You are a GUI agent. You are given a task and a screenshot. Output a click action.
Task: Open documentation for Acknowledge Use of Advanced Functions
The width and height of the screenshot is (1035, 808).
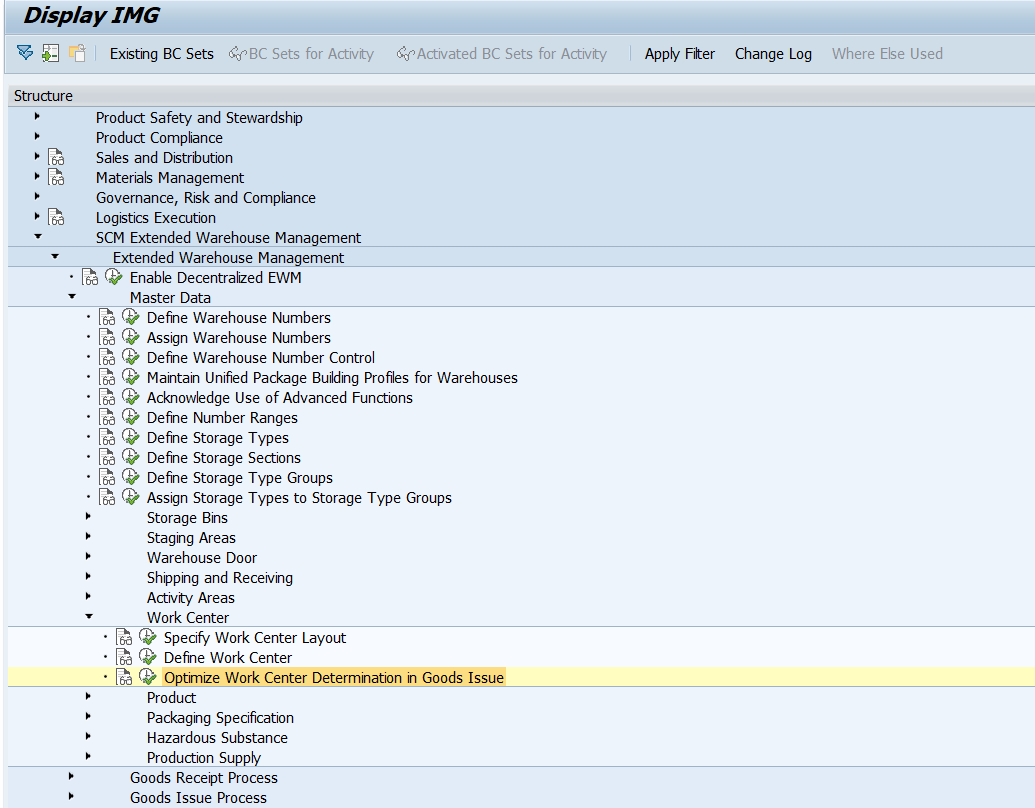(x=108, y=397)
